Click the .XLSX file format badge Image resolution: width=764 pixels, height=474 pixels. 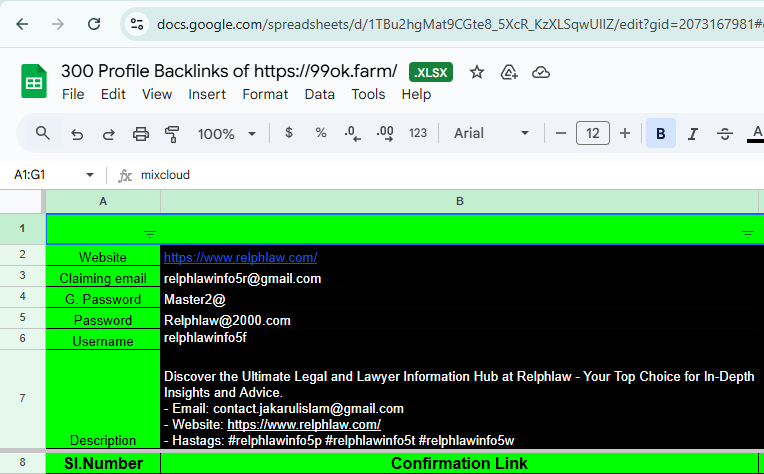coord(431,73)
